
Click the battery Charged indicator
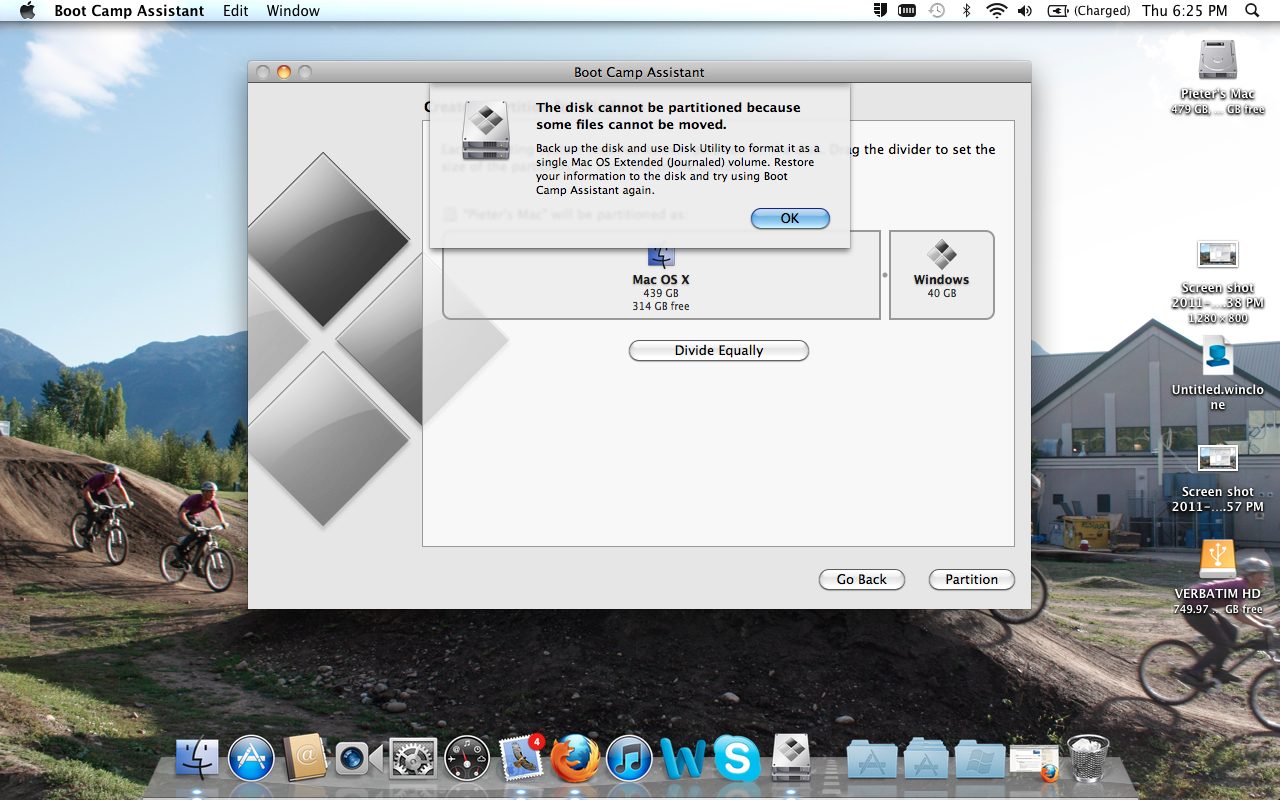pos(1089,11)
